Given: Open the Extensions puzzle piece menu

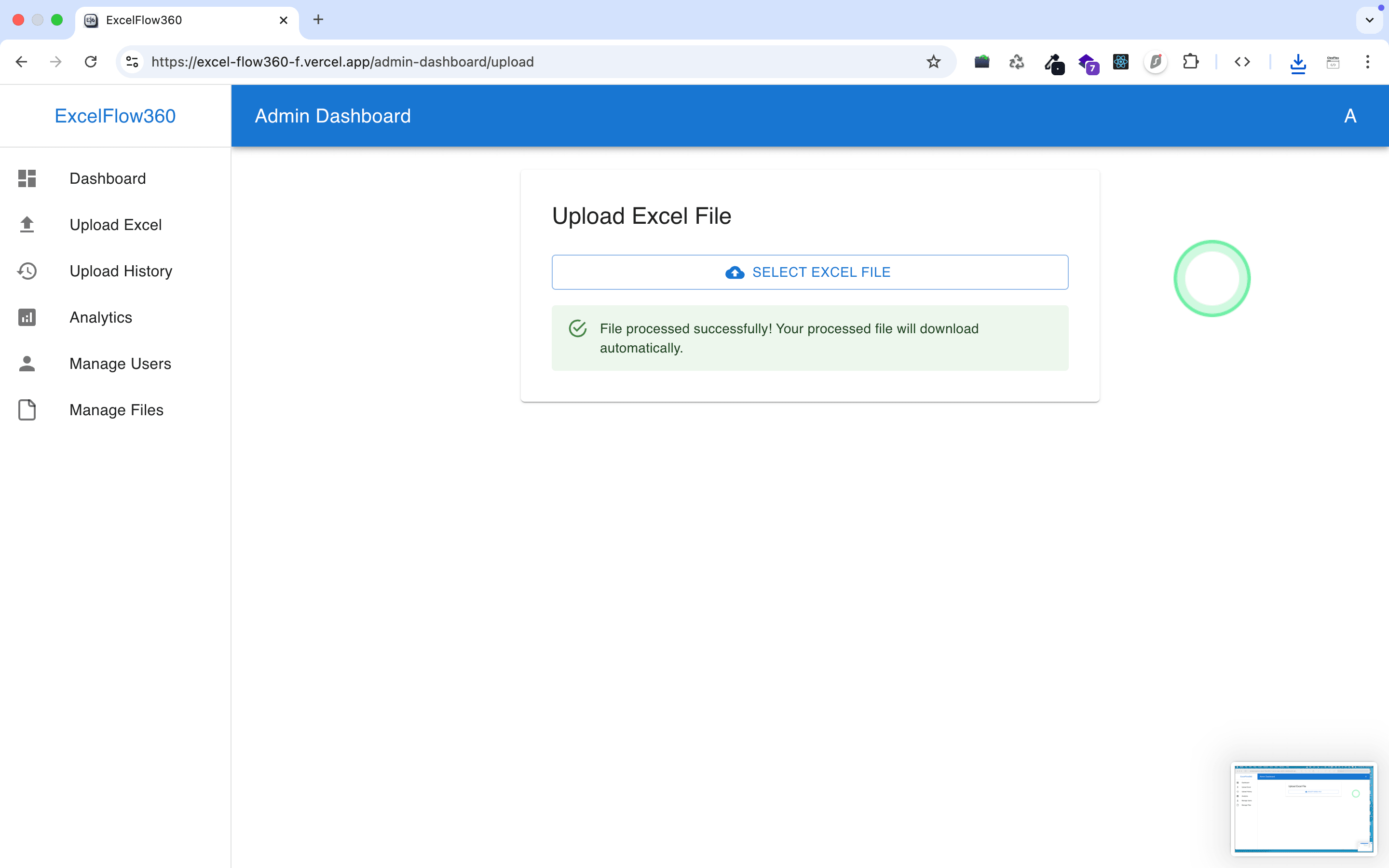Looking at the screenshot, I should pyautogui.click(x=1190, y=61).
